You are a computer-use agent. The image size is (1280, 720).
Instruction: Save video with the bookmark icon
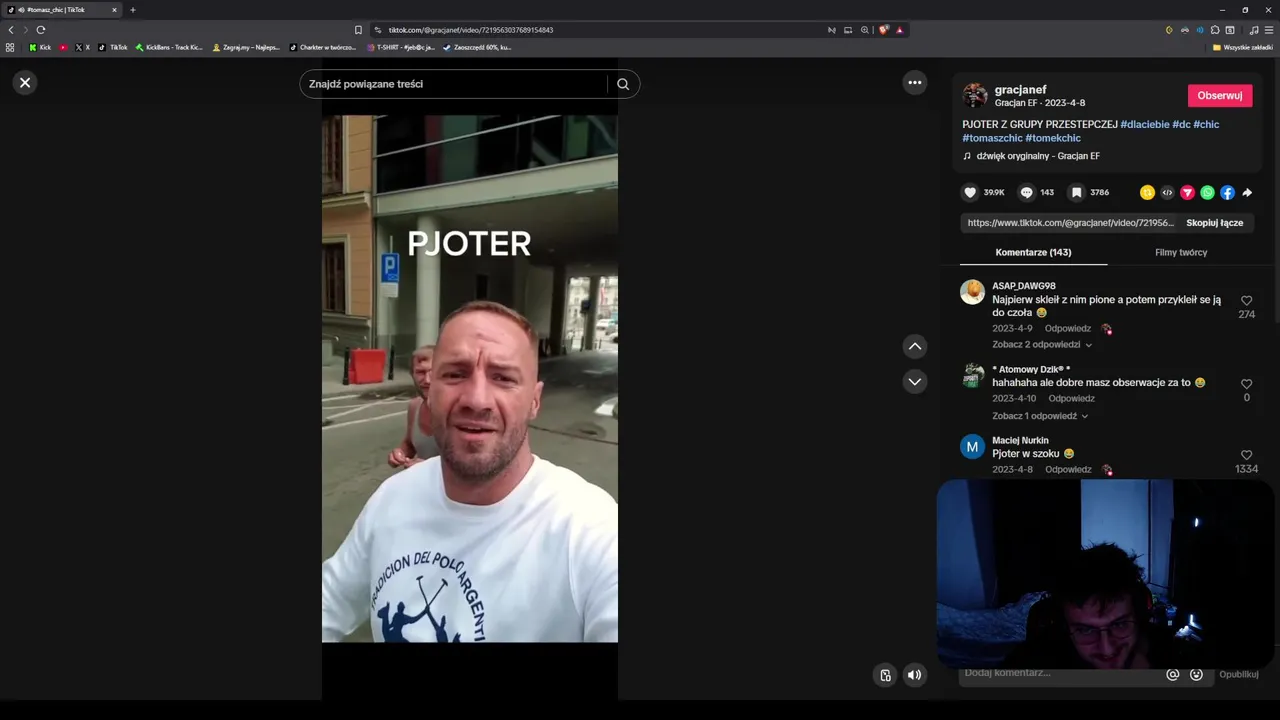[1076, 192]
